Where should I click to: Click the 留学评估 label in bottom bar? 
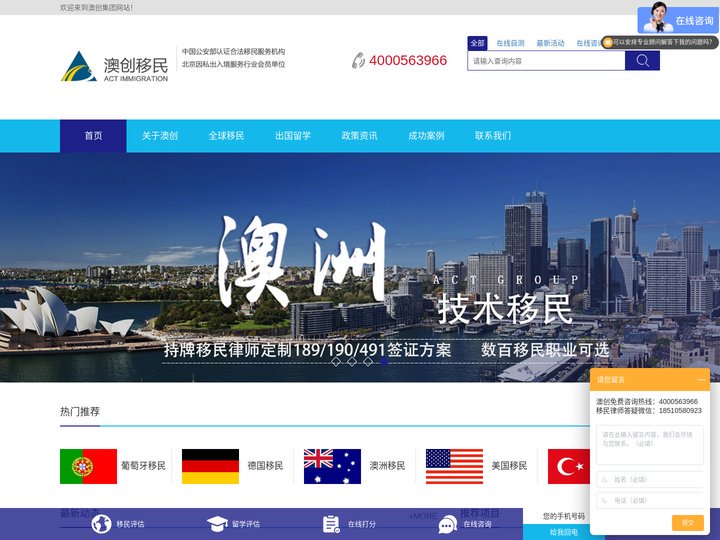tap(246, 524)
